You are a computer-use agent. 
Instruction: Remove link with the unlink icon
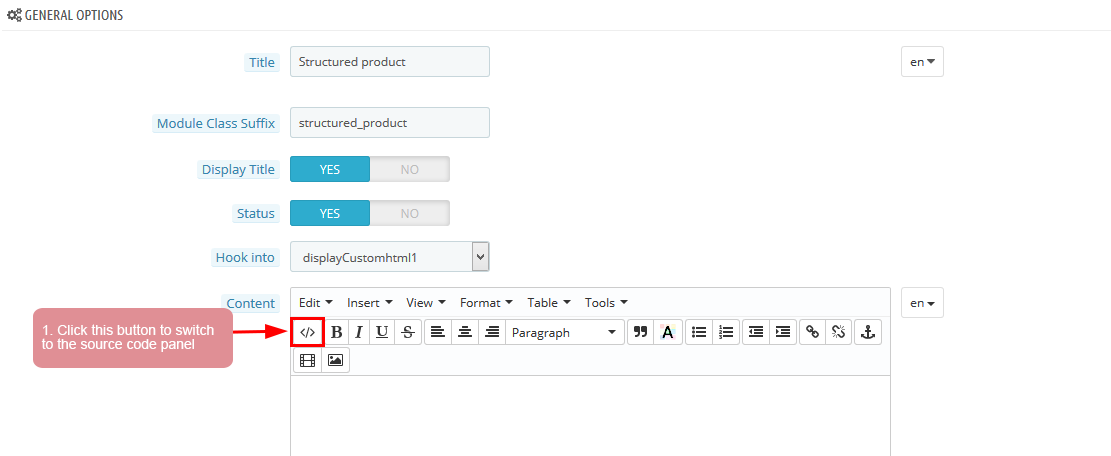(x=839, y=332)
